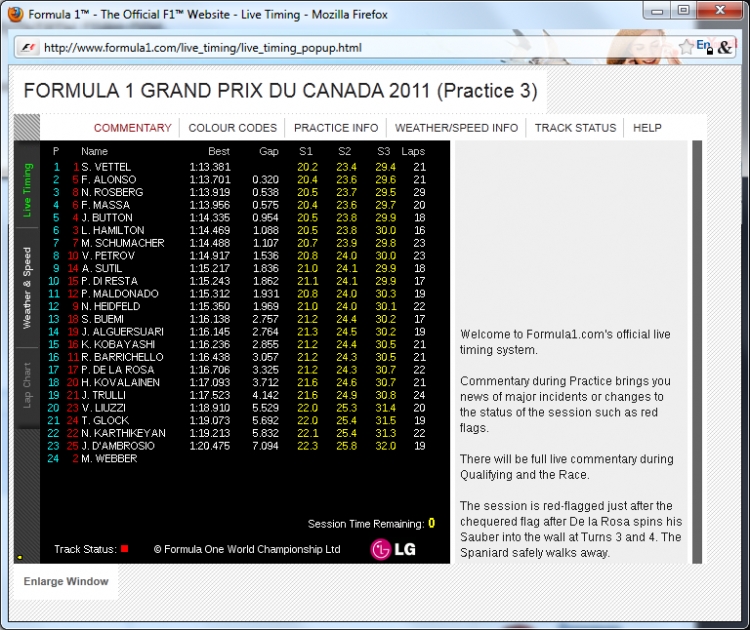Click the URL address field
The height and width of the screenshot is (630, 750).
pyautogui.click(x=350, y=47)
